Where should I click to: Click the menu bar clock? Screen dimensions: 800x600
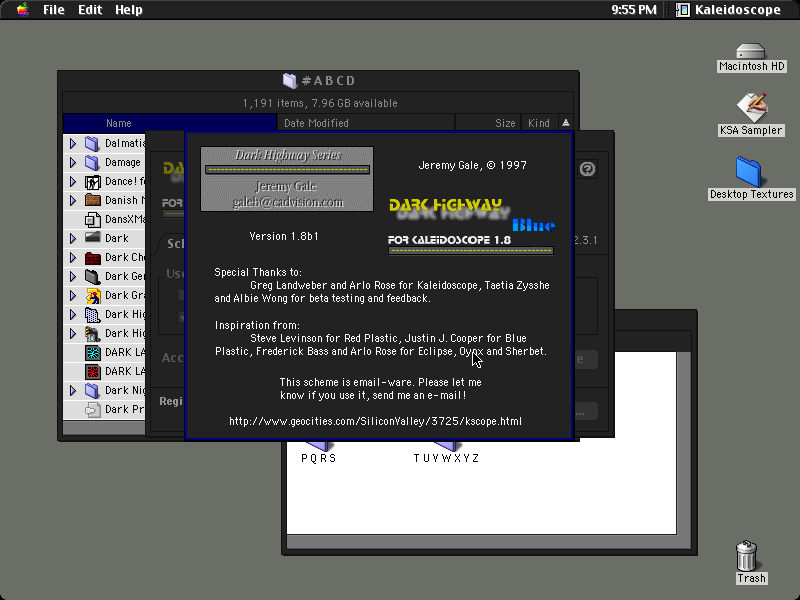tap(634, 10)
